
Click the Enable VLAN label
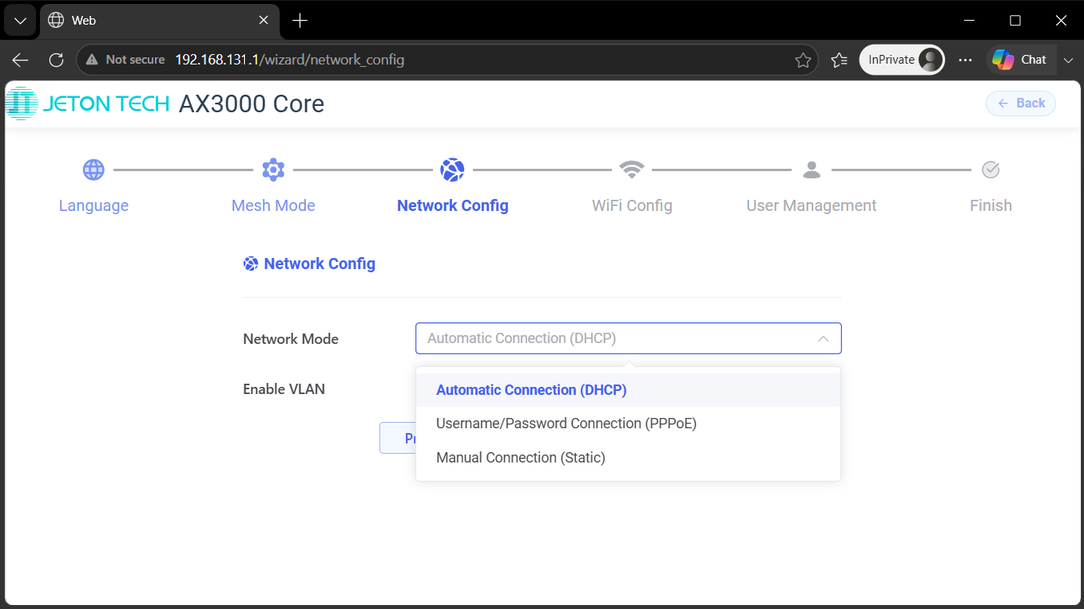[283, 389]
